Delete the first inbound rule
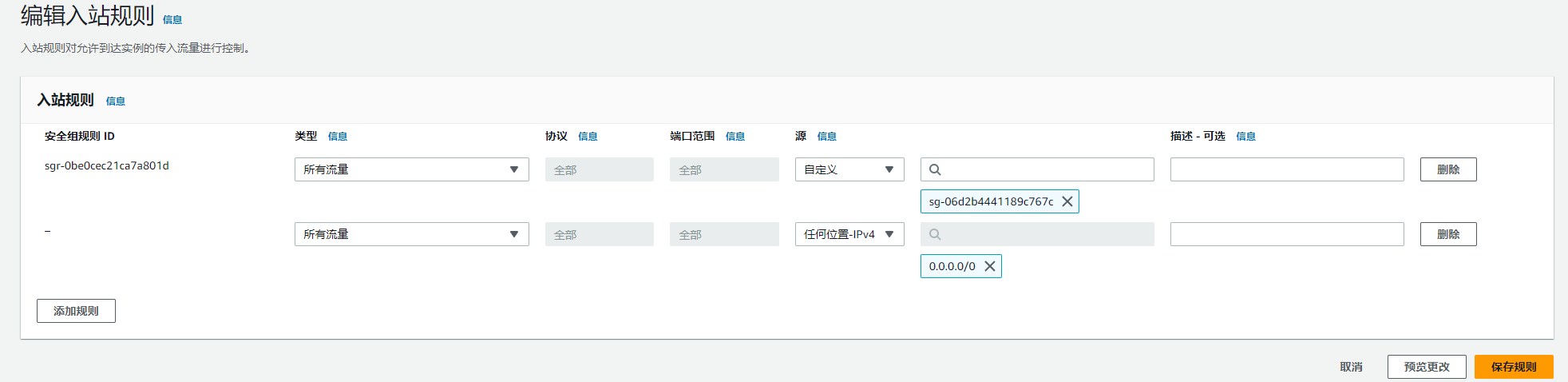 pyautogui.click(x=1447, y=169)
